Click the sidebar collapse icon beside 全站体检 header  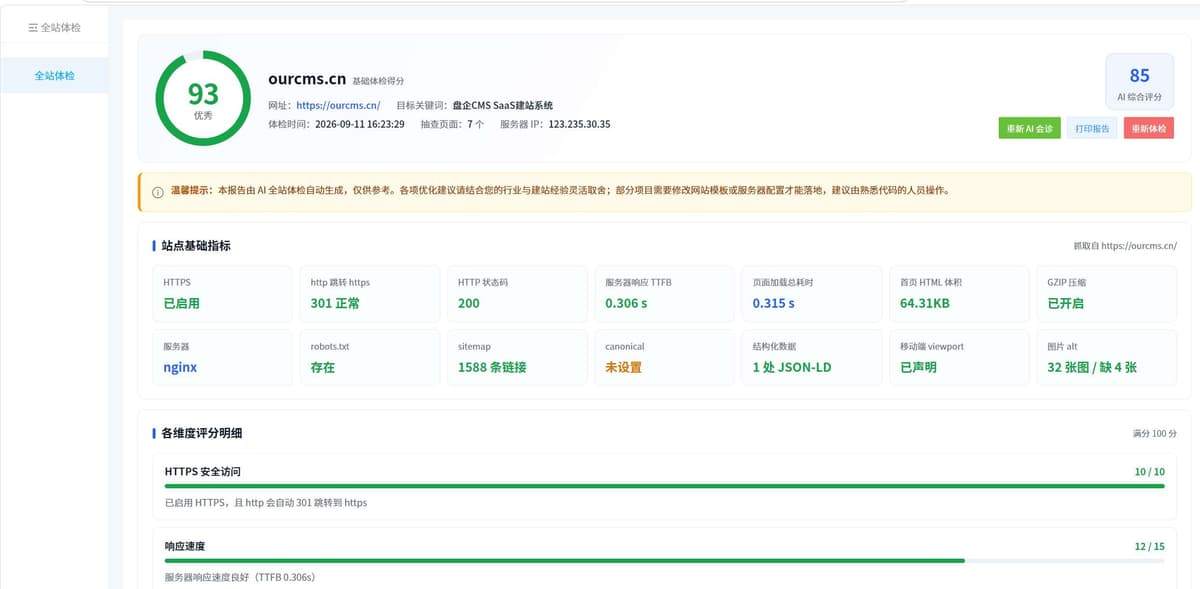pyautogui.click(x=33, y=27)
